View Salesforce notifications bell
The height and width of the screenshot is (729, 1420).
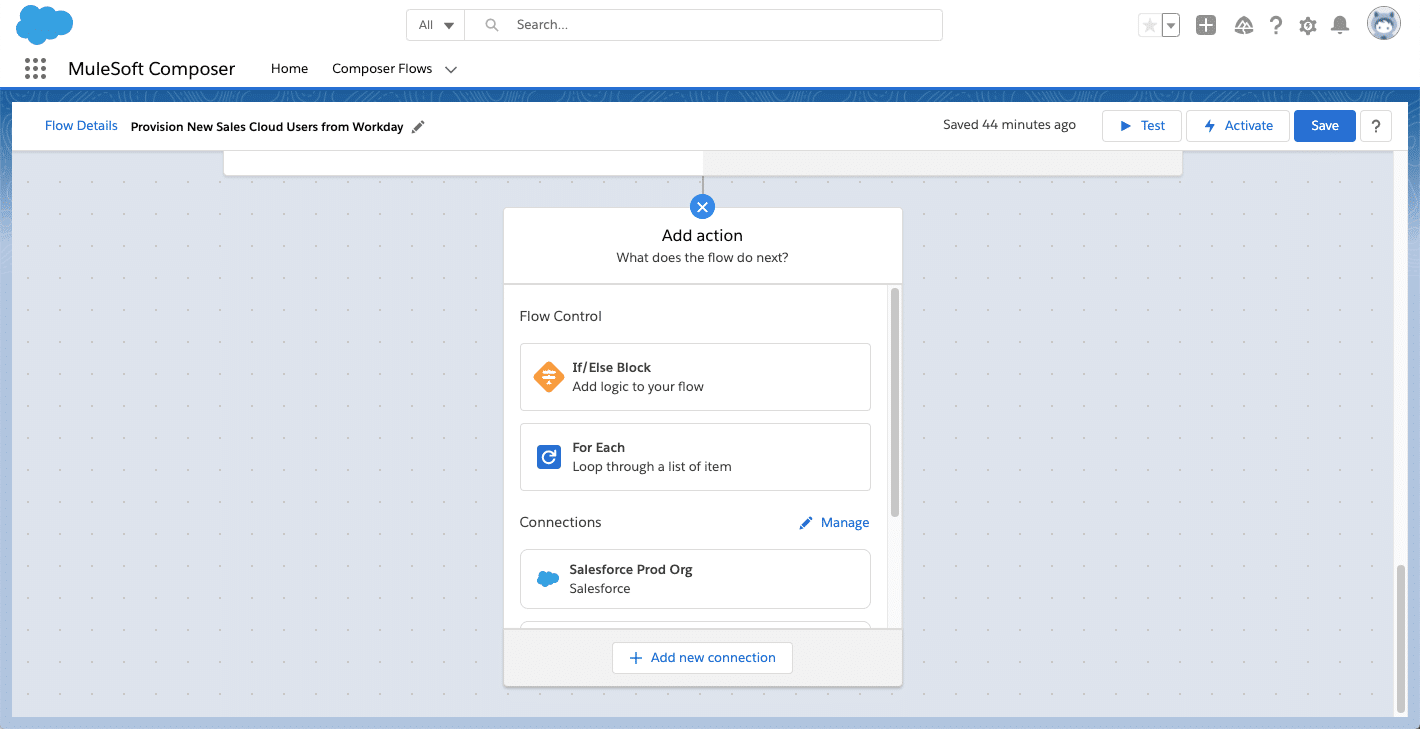[1340, 25]
